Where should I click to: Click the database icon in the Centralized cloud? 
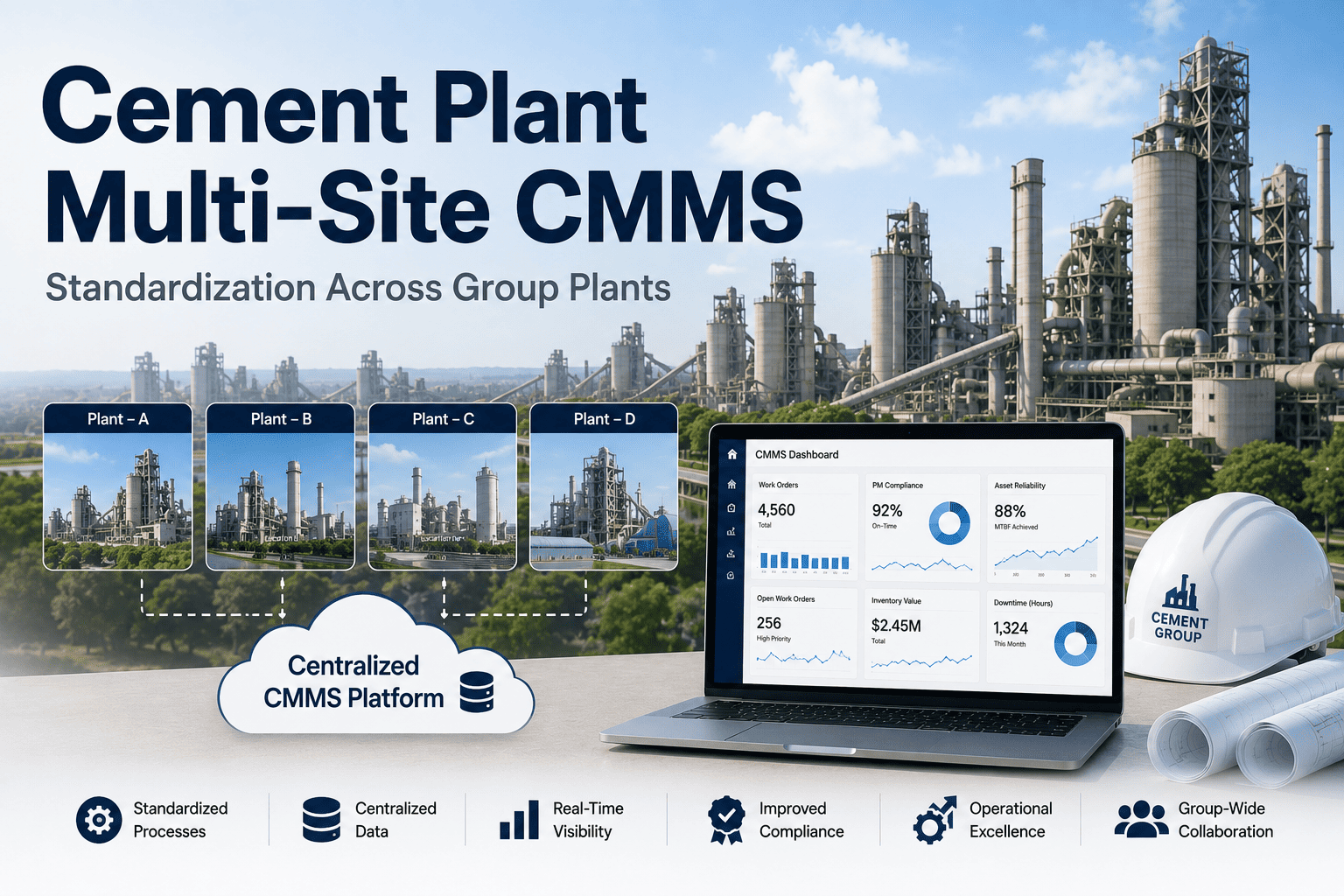(477, 691)
